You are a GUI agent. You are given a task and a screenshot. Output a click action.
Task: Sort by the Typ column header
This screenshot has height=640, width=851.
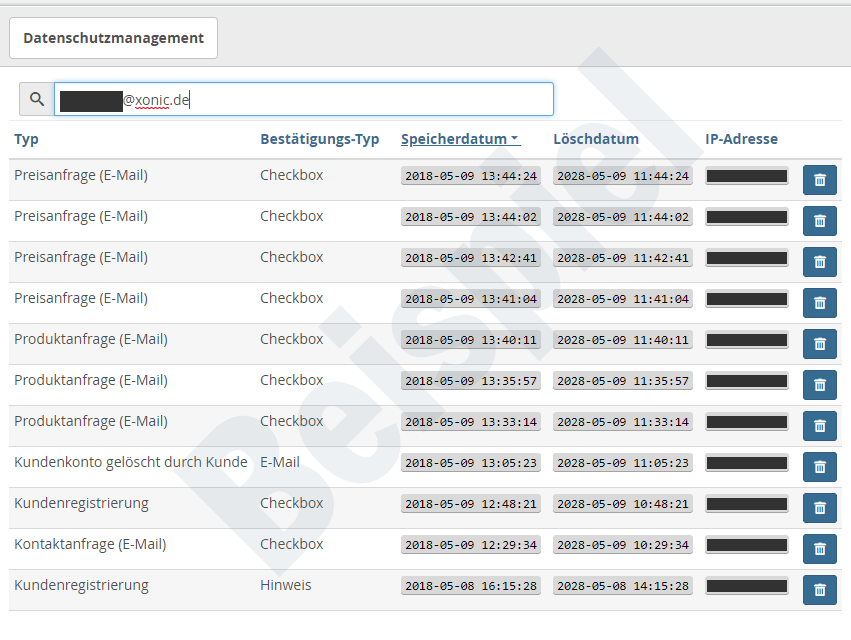pos(26,139)
